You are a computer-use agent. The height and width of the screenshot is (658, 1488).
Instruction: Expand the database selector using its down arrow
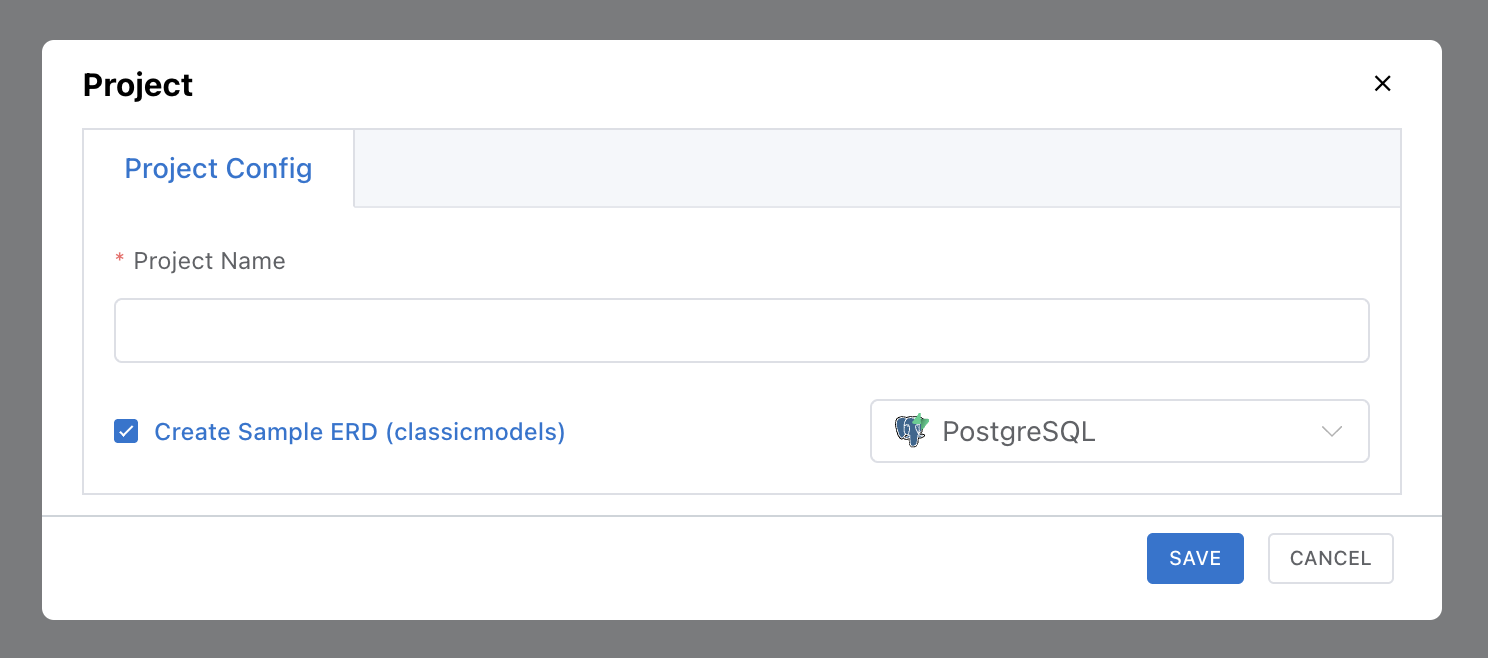[1331, 432]
